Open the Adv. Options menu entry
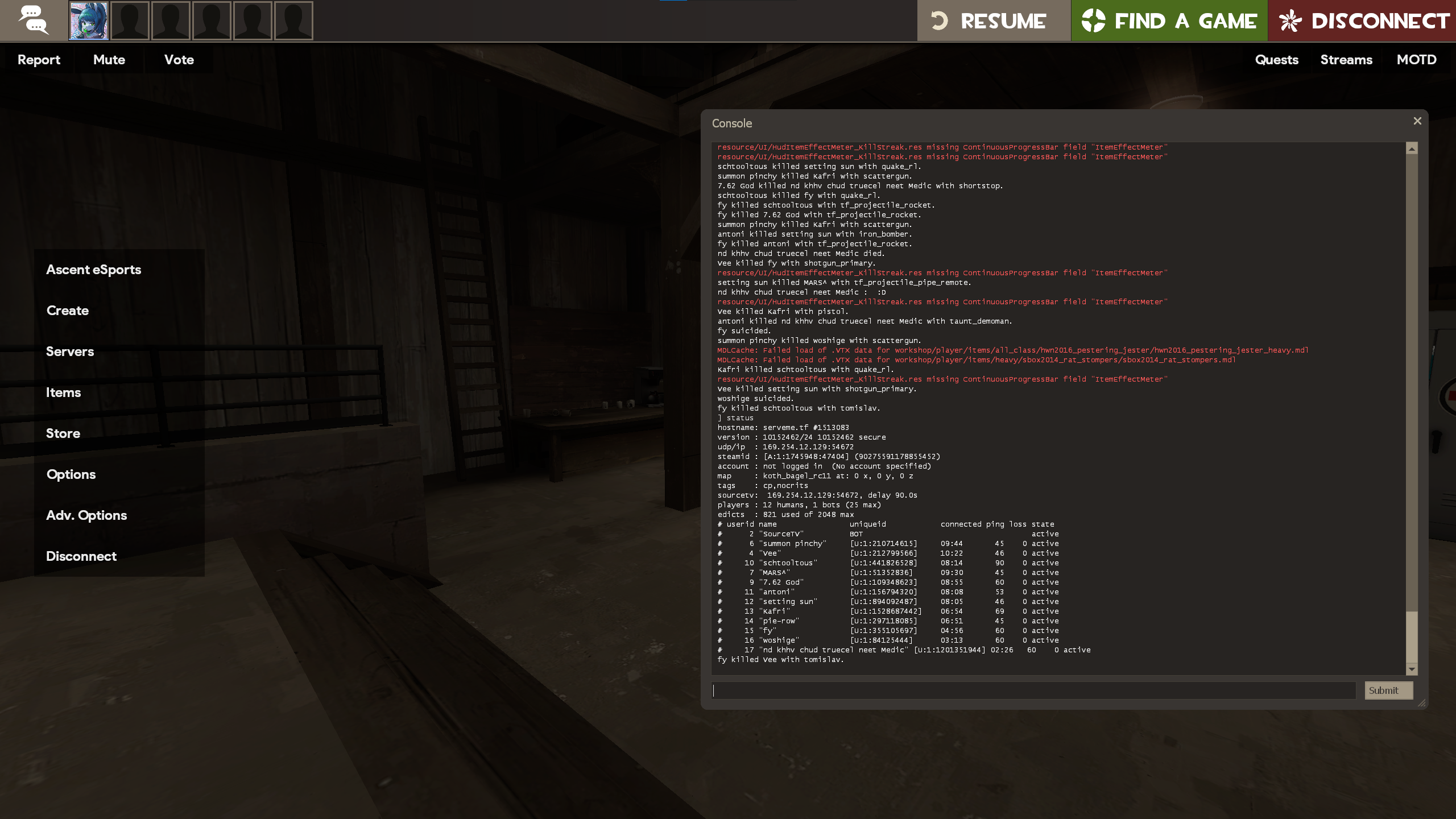Viewport: 1456px width, 819px height. pyautogui.click(x=86, y=515)
